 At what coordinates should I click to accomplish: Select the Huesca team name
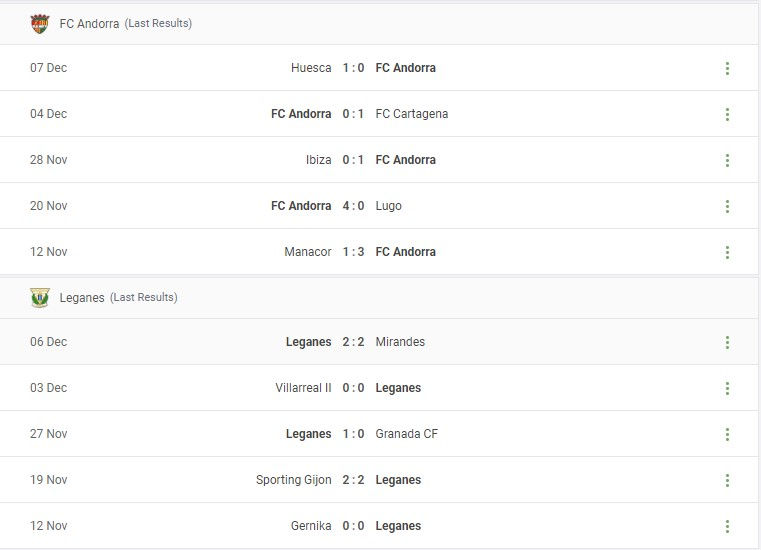pyautogui.click(x=311, y=68)
